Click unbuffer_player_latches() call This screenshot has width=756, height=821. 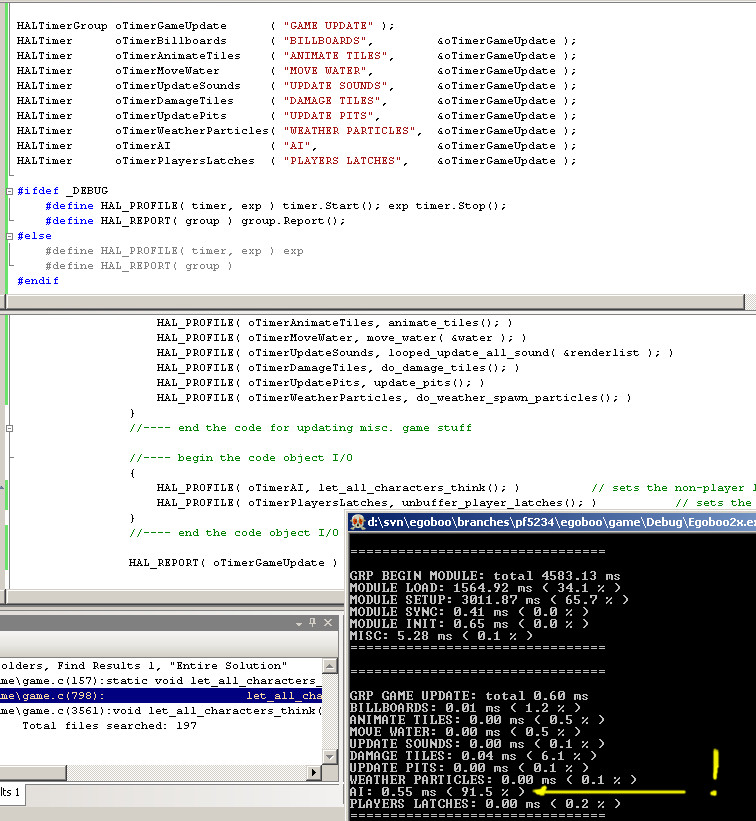493,503
